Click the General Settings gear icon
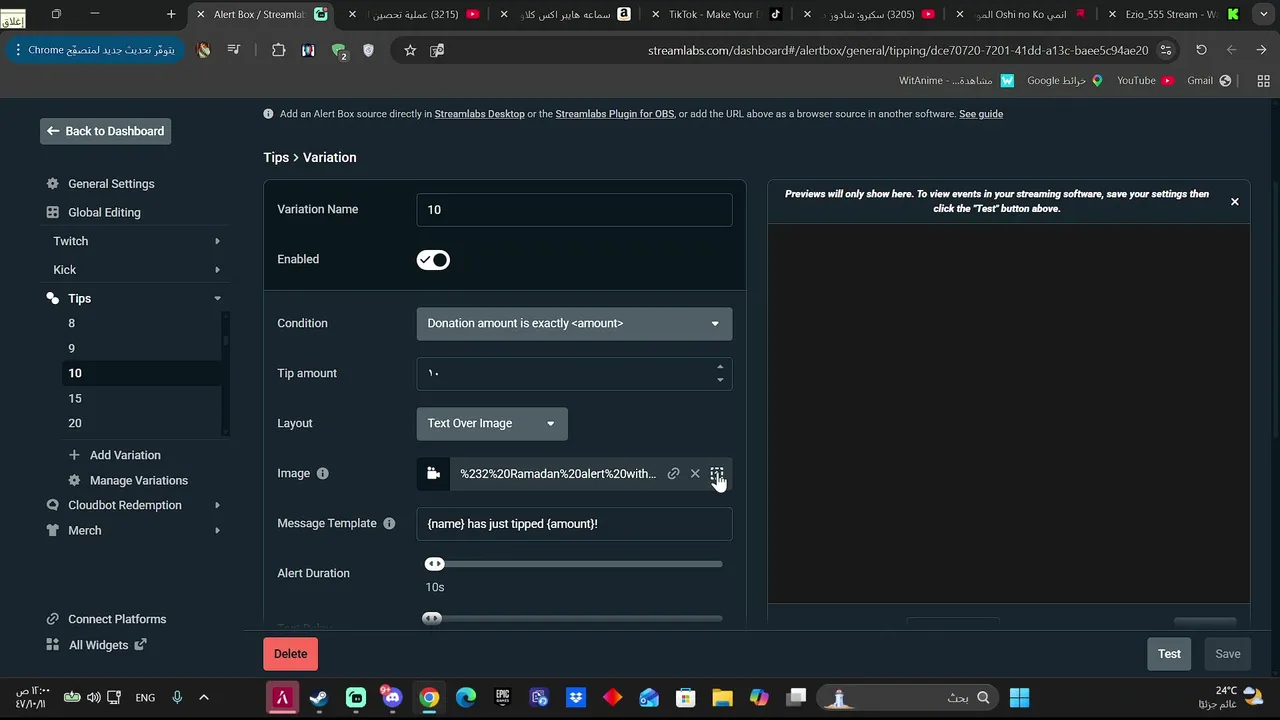Viewport: 1280px width, 720px height. pyautogui.click(x=53, y=184)
